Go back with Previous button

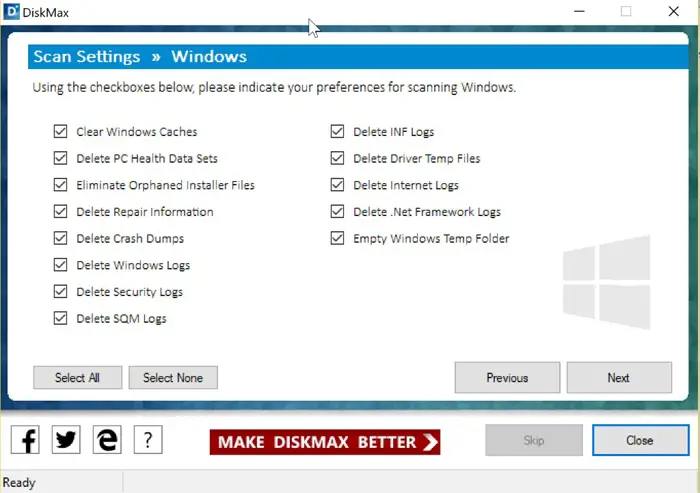click(x=507, y=378)
